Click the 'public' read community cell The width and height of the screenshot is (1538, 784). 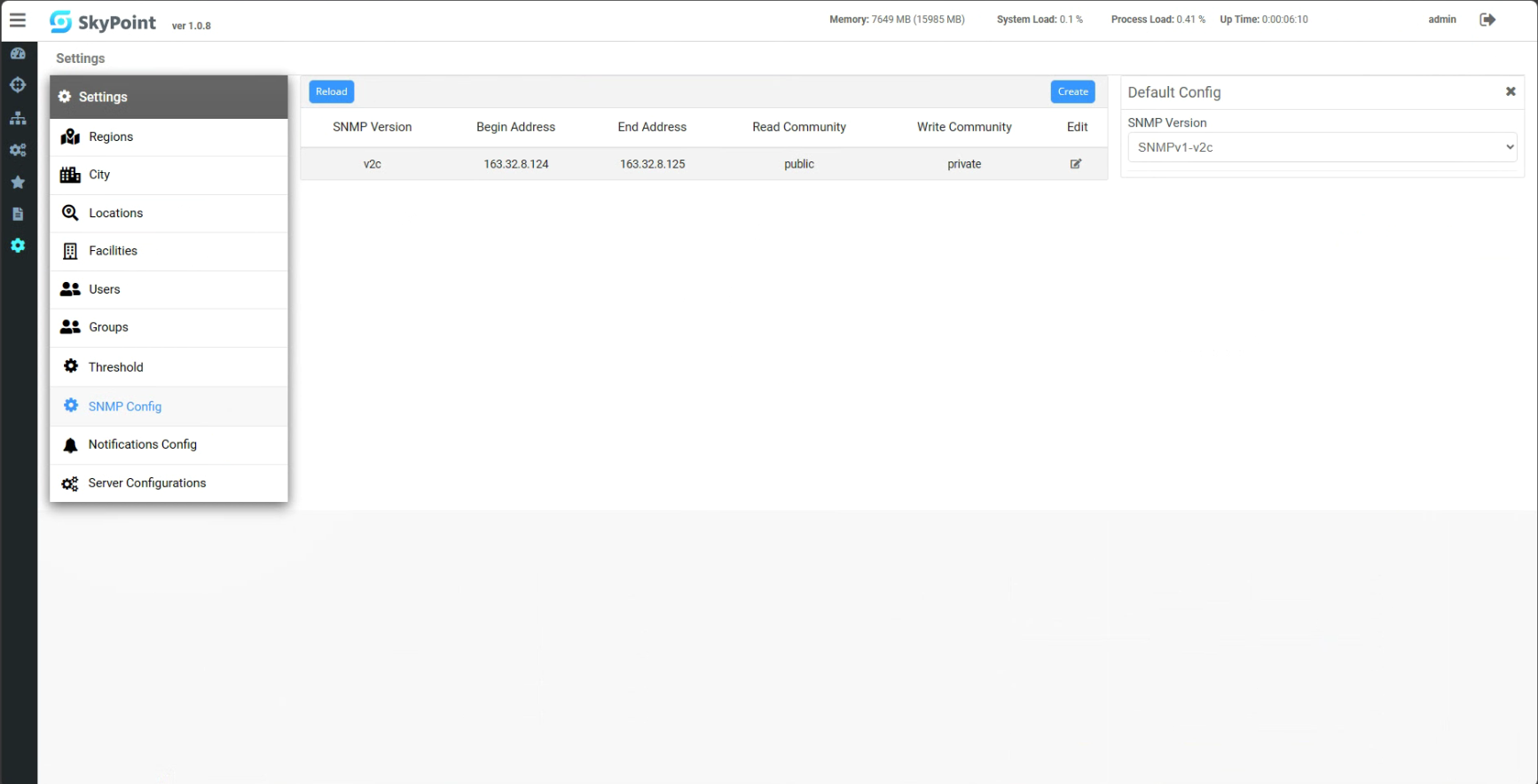(799, 164)
